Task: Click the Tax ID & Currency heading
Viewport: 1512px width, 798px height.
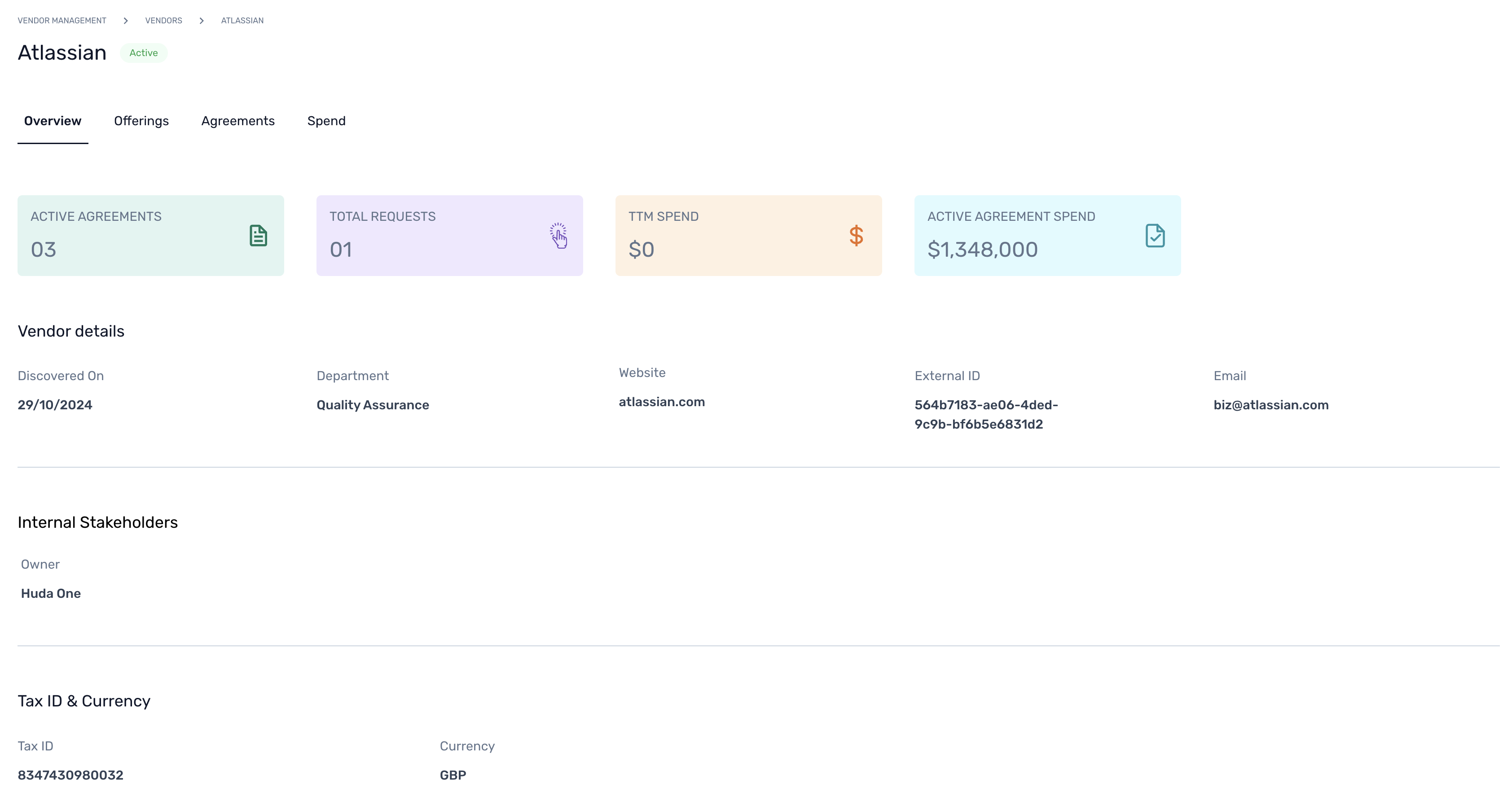Action: [84, 701]
